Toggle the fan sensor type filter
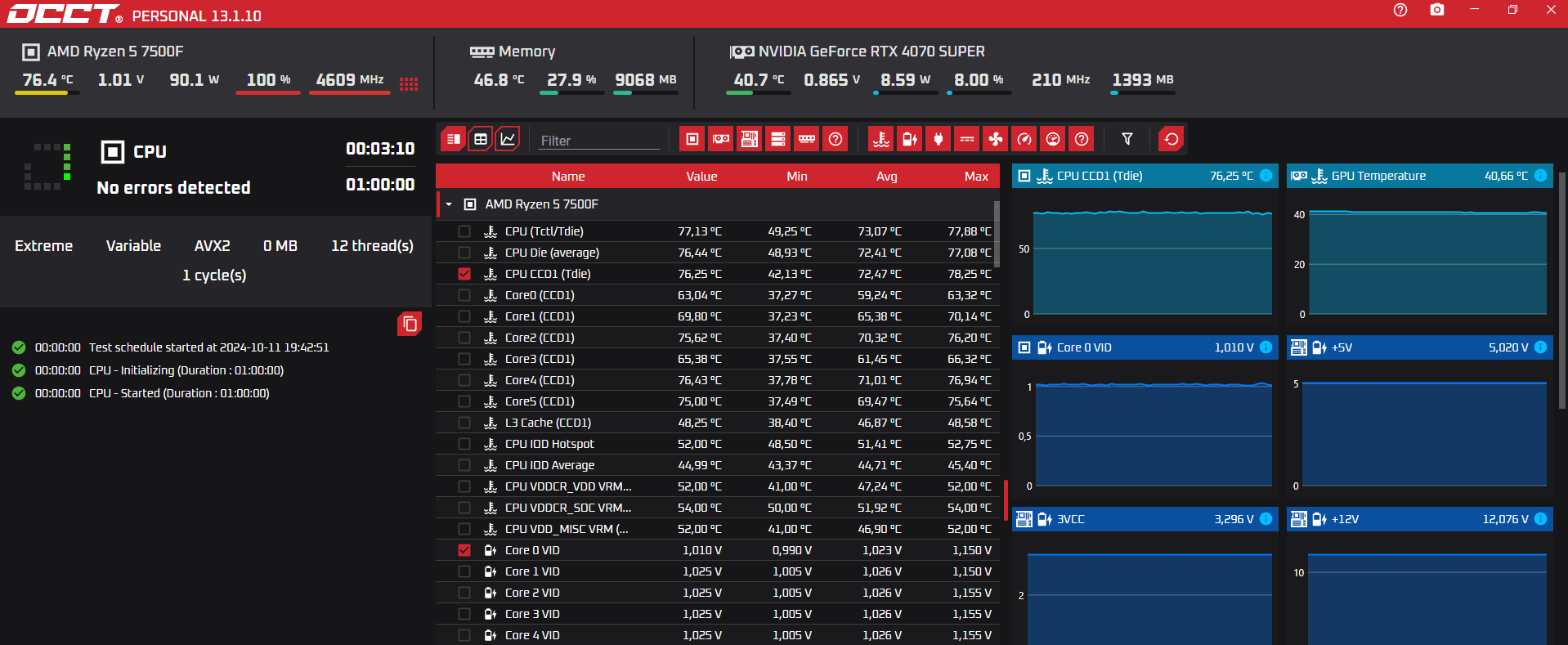The height and width of the screenshot is (645, 1568). pyautogui.click(x=996, y=139)
